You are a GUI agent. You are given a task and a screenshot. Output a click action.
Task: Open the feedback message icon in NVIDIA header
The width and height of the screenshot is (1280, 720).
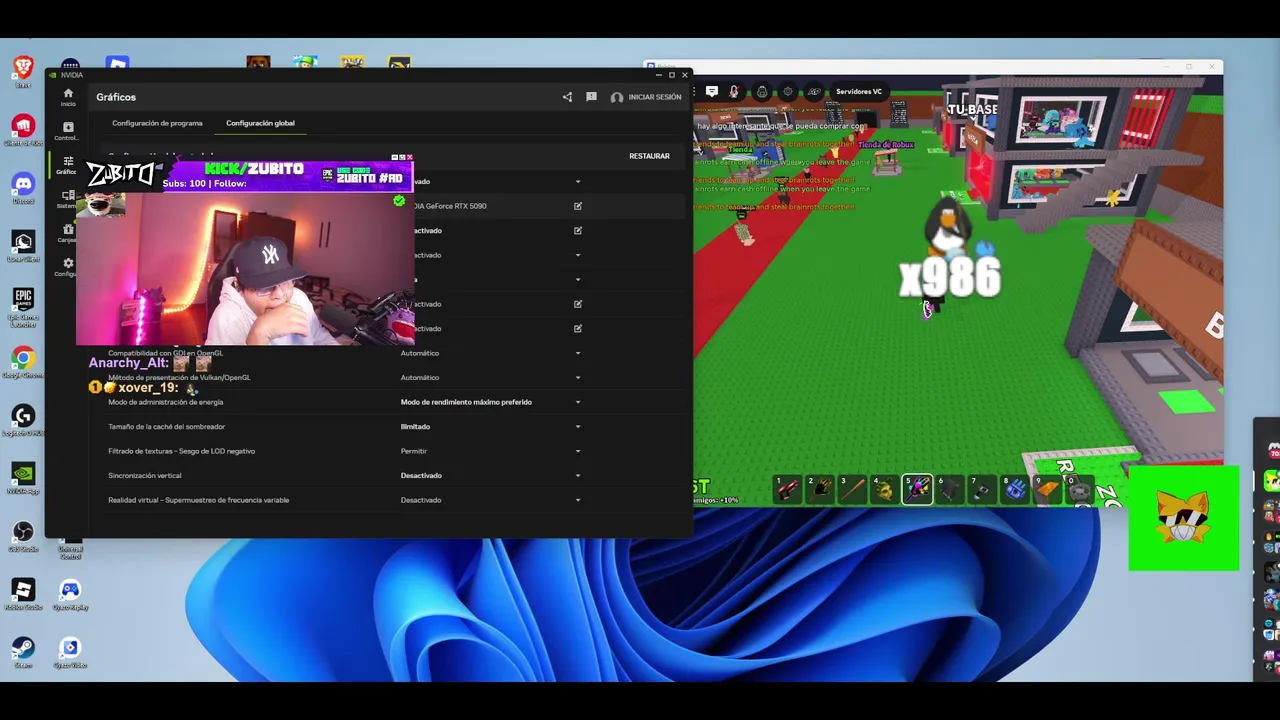[591, 97]
